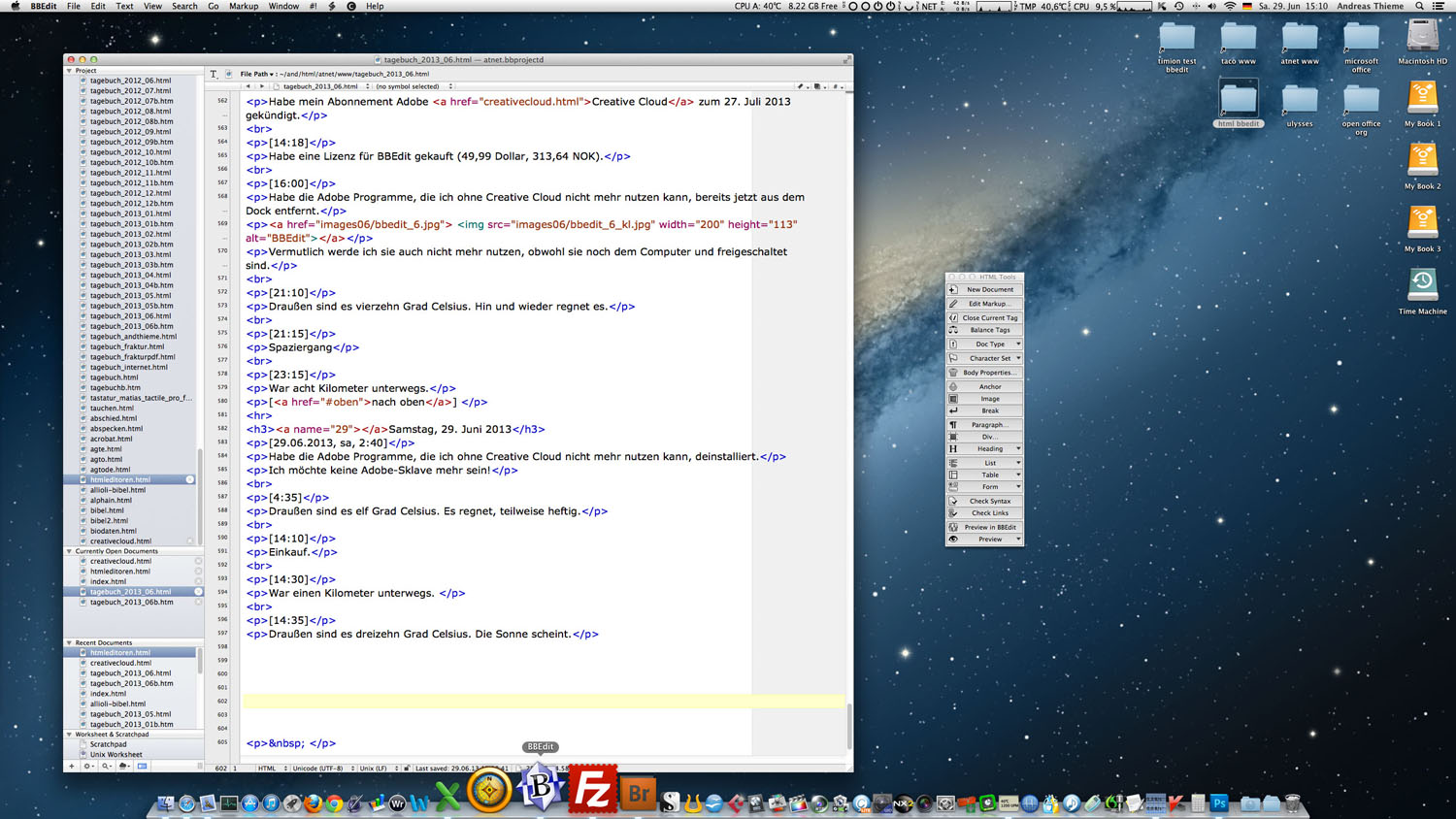
Task: Click the line number 602 in status bar
Action: [221, 769]
